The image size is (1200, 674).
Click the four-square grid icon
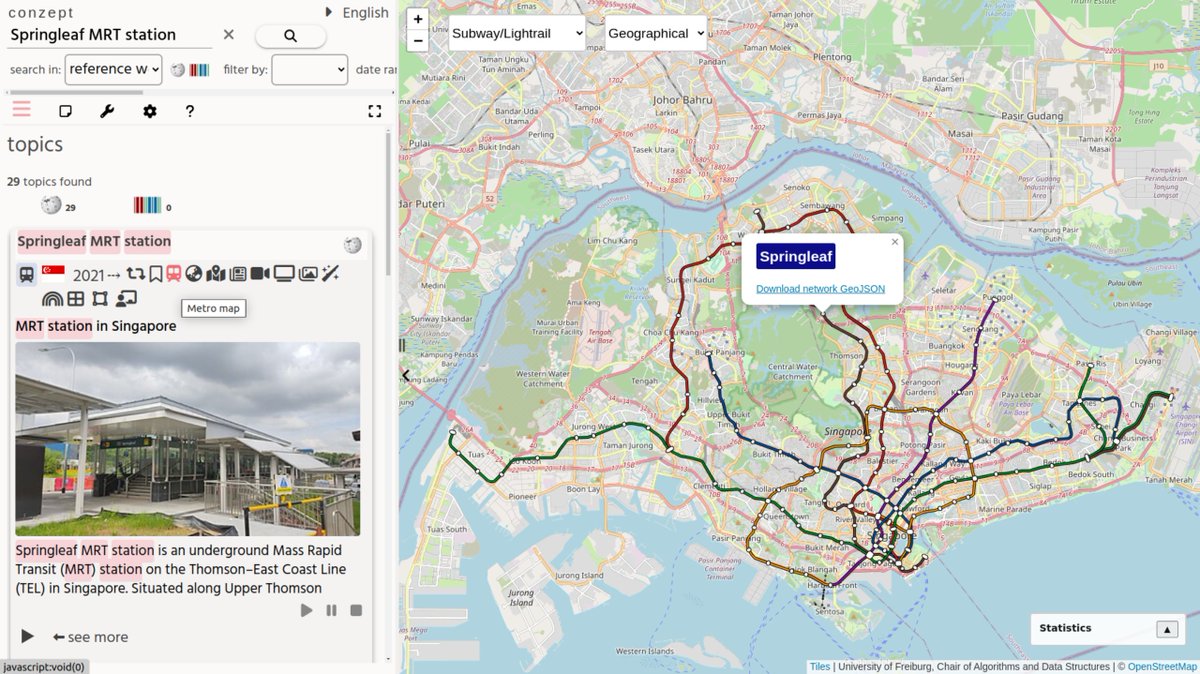point(76,298)
